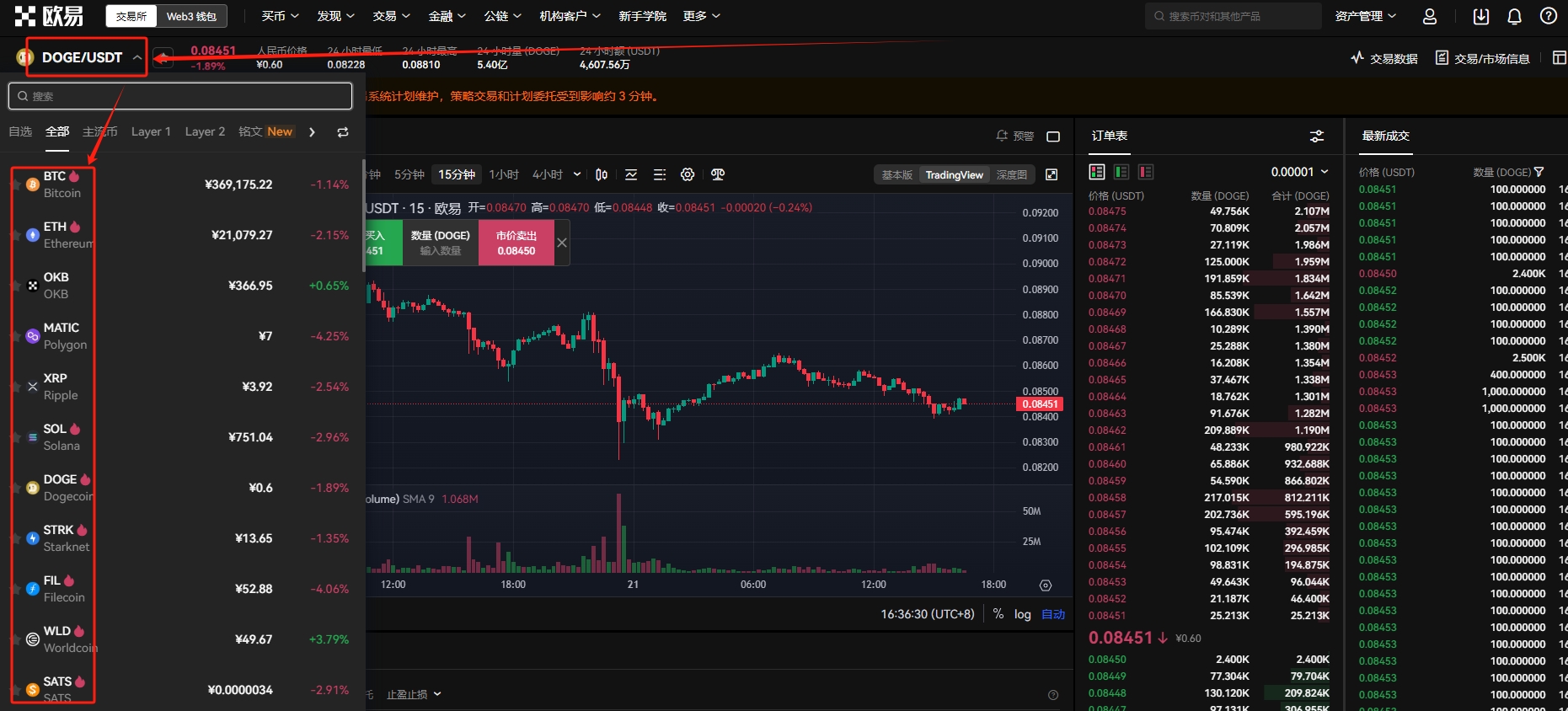Filter the recent trades by quantity
The width and height of the screenshot is (1568, 711).
pos(1539,172)
